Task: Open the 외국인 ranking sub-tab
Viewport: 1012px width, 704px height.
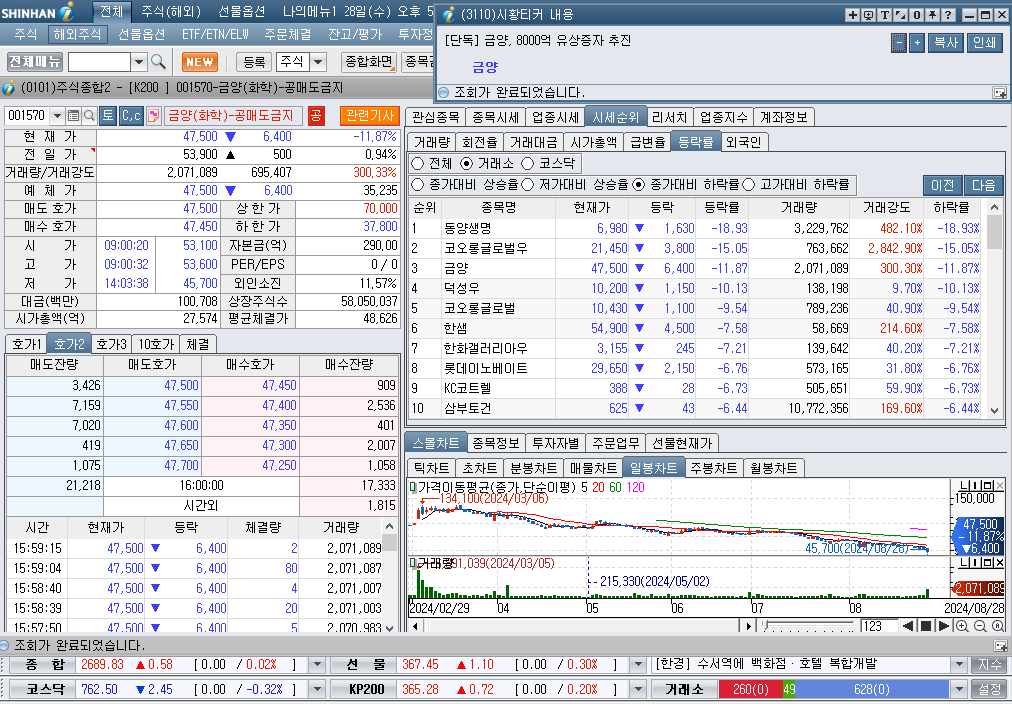Action: tap(743, 142)
